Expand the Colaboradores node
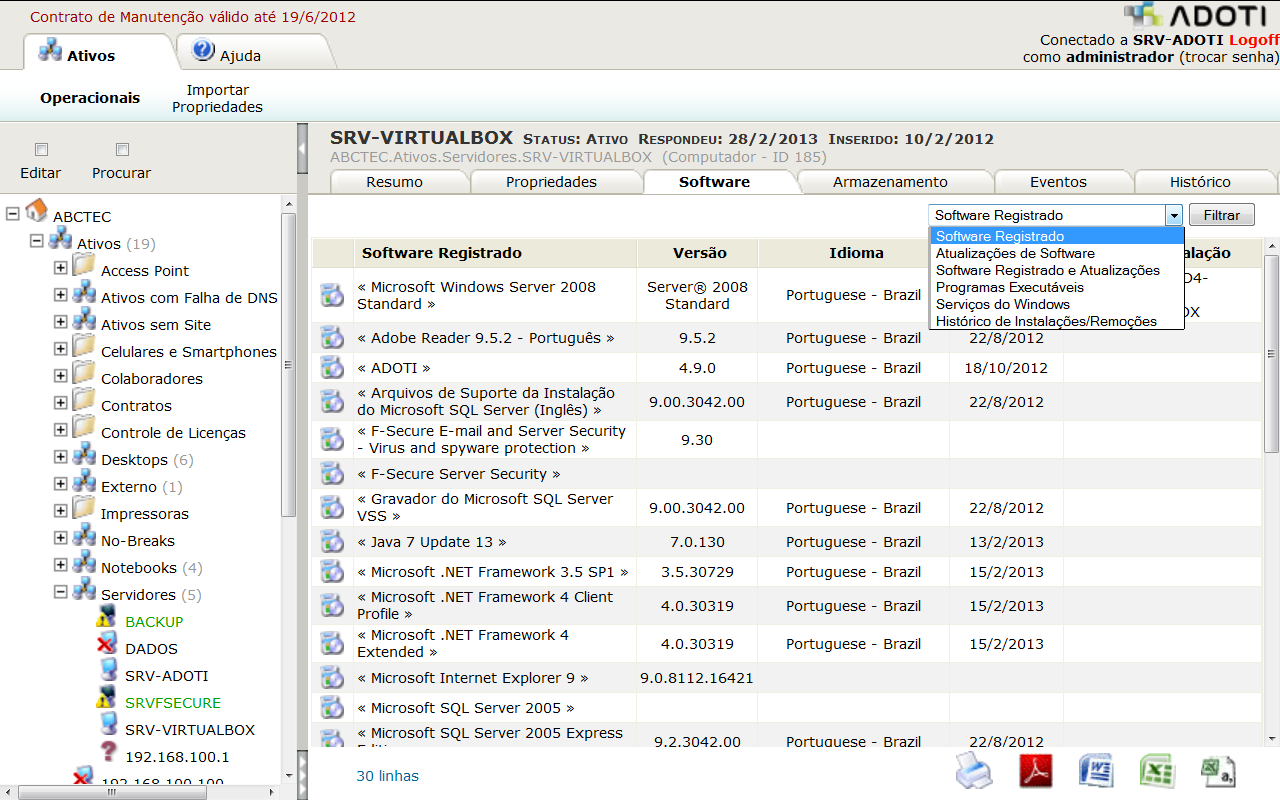 (x=61, y=376)
